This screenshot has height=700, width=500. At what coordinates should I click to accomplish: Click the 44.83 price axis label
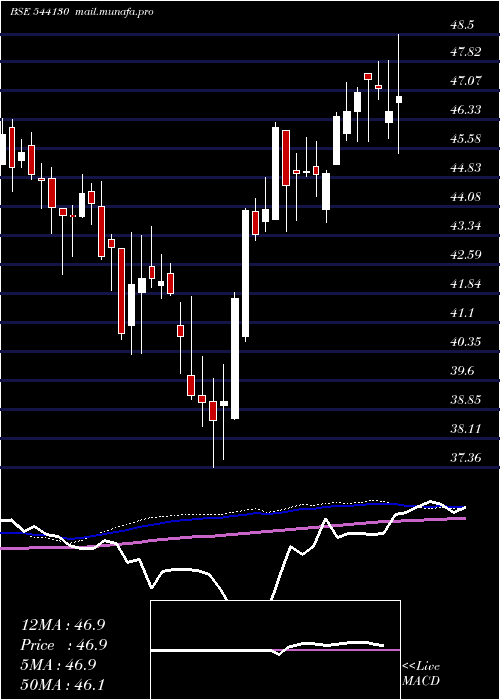tap(465, 168)
